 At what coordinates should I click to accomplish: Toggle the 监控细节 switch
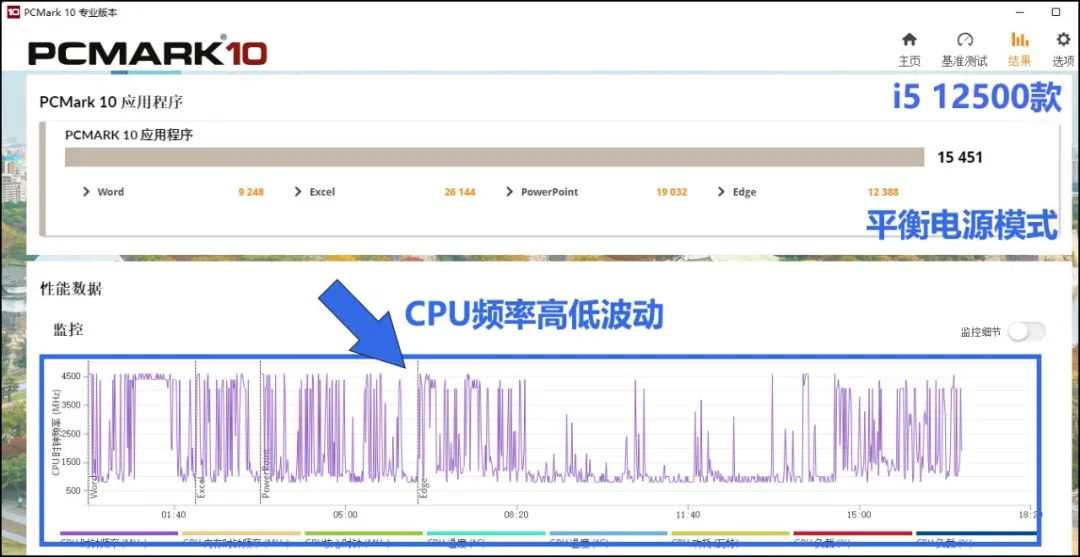point(1026,332)
